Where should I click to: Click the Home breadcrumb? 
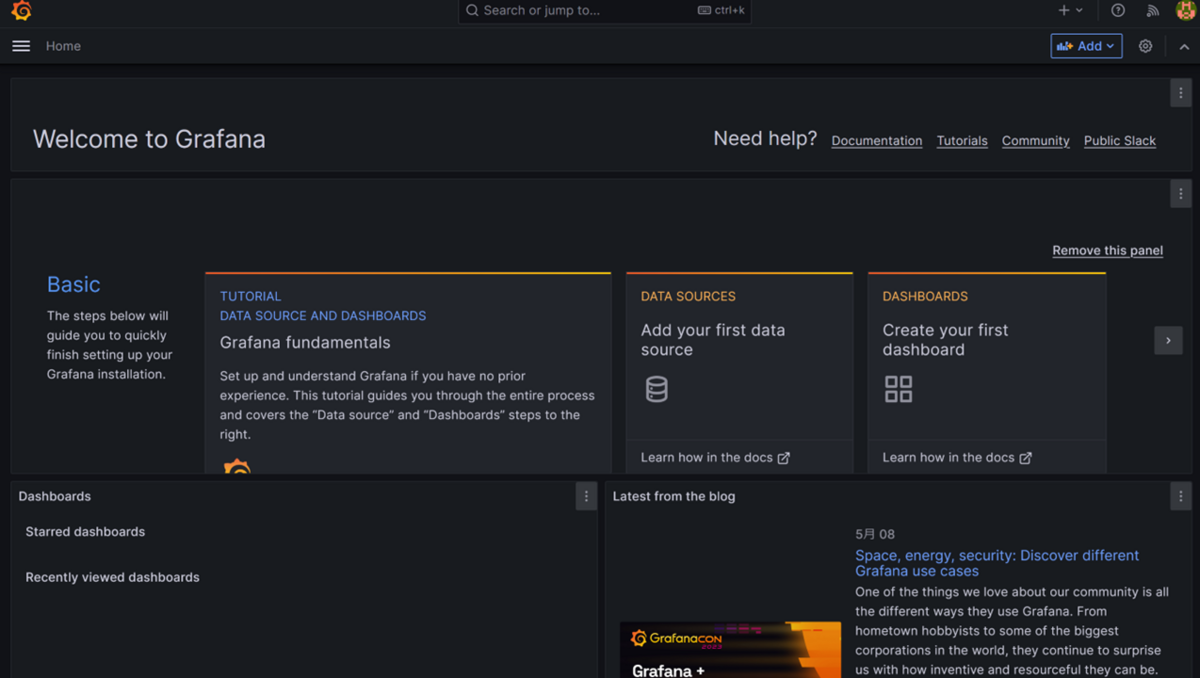[63, 46]
